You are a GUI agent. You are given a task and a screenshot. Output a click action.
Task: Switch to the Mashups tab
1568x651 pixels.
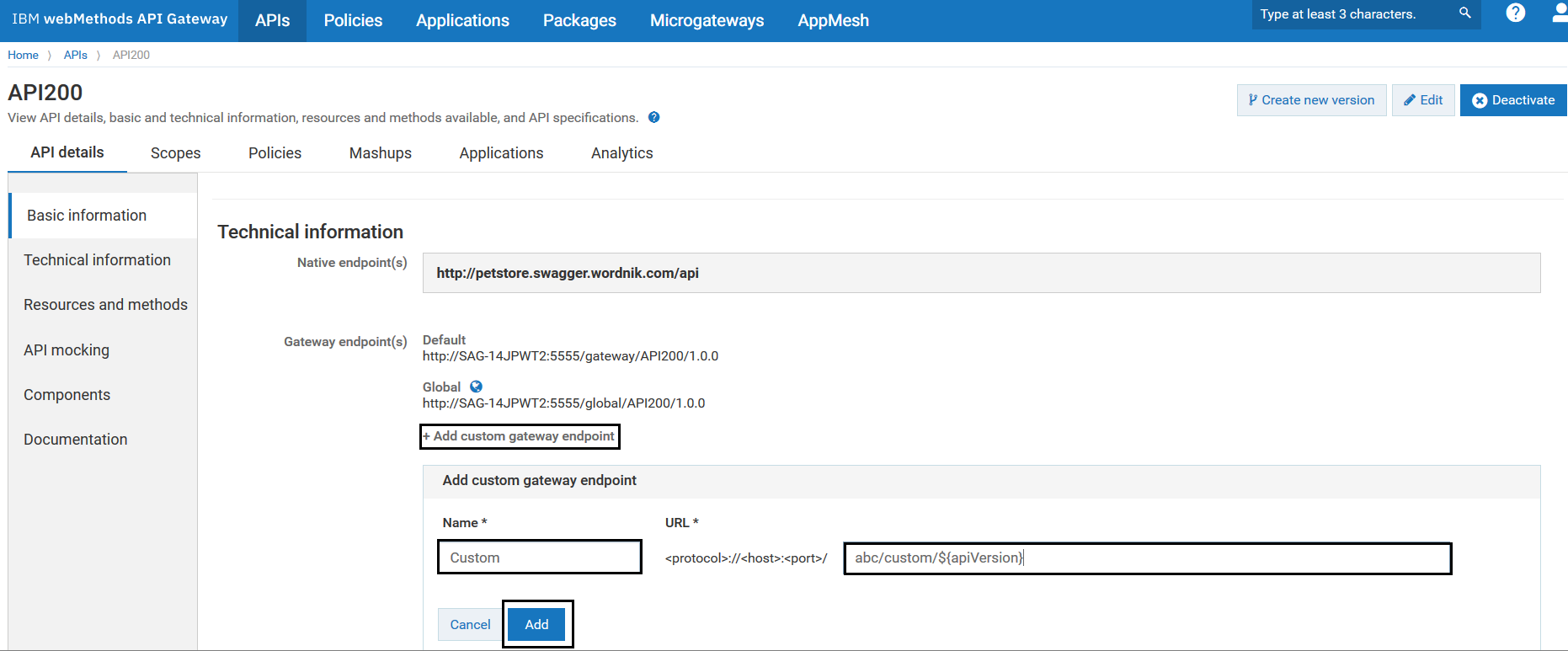coord(381,153)
